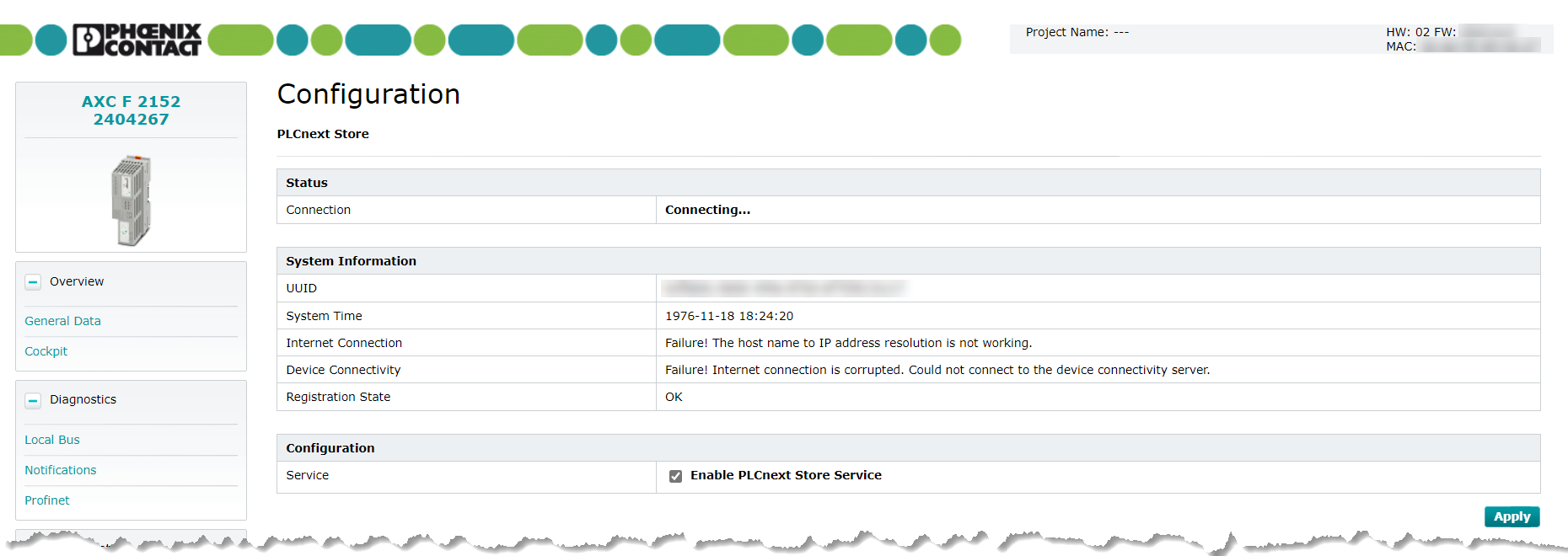Click the System Time row label
Image resolution: width=1568 pixels, height=556 pixels.
tap(324, 316)
